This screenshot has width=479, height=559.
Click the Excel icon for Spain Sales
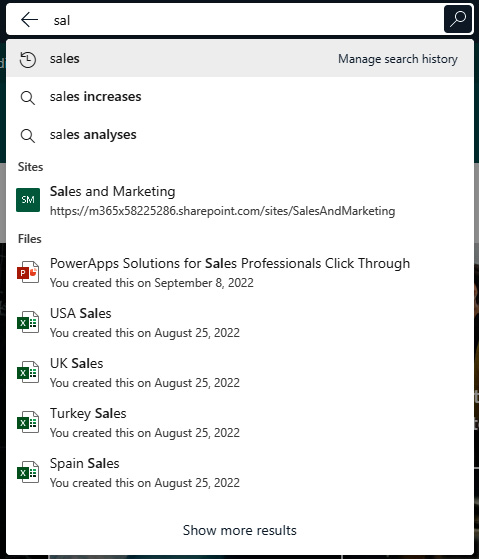28,472
